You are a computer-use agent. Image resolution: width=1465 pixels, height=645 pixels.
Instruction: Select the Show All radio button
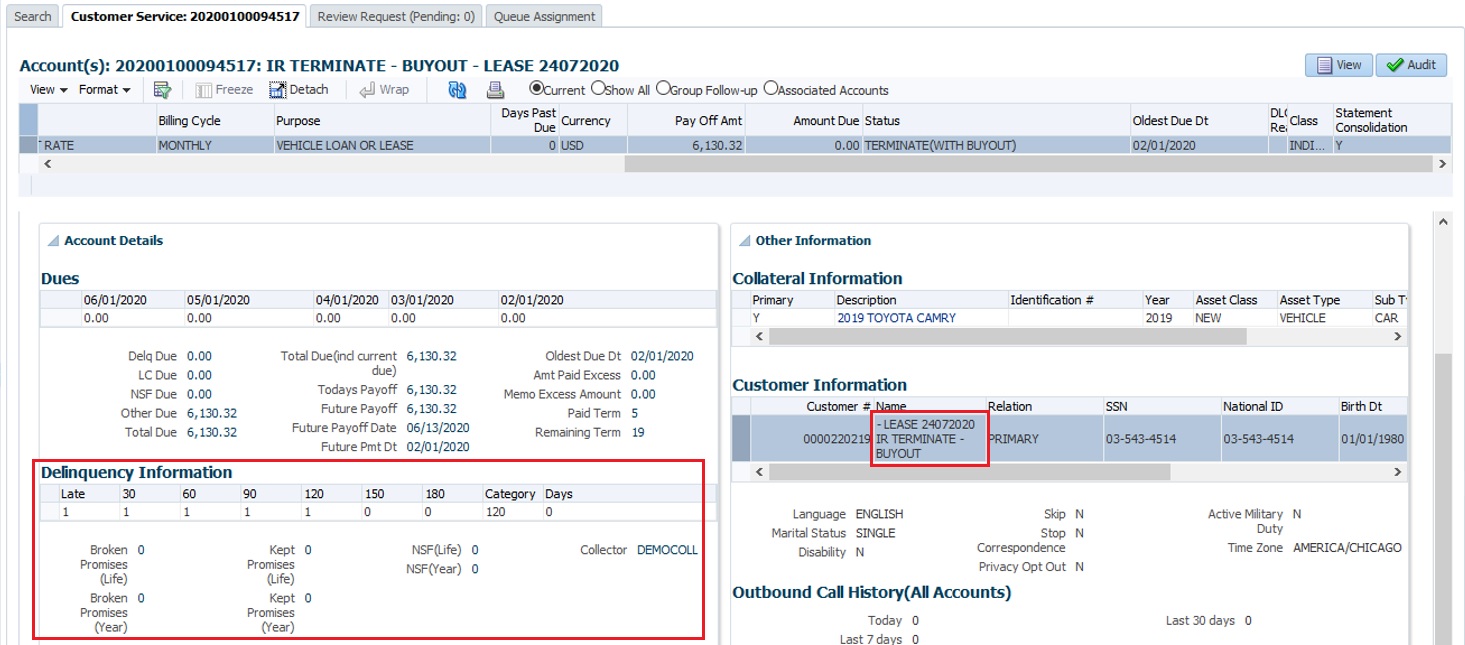click(x=598, y=88)
